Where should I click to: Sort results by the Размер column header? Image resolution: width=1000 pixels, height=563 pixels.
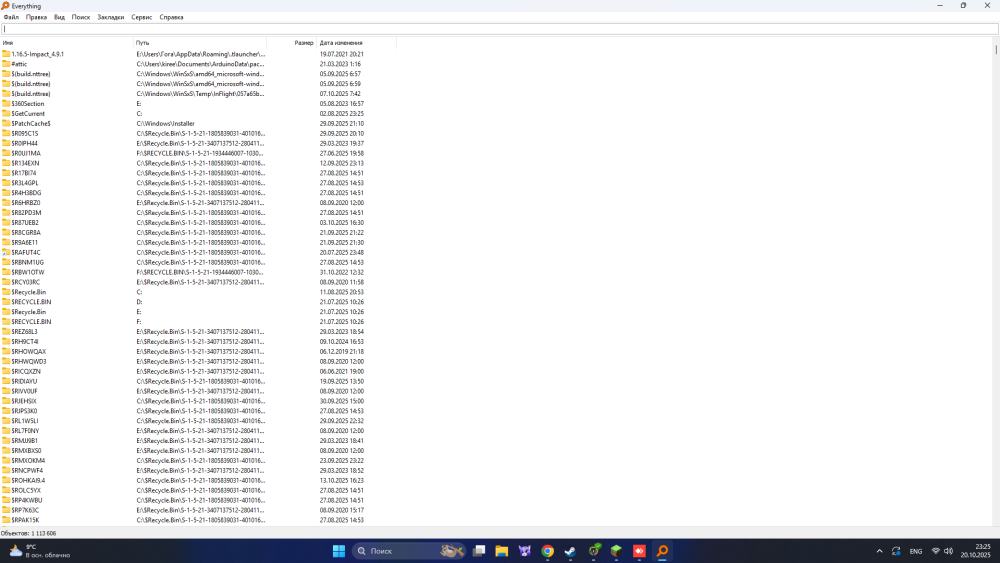(291, 43)
